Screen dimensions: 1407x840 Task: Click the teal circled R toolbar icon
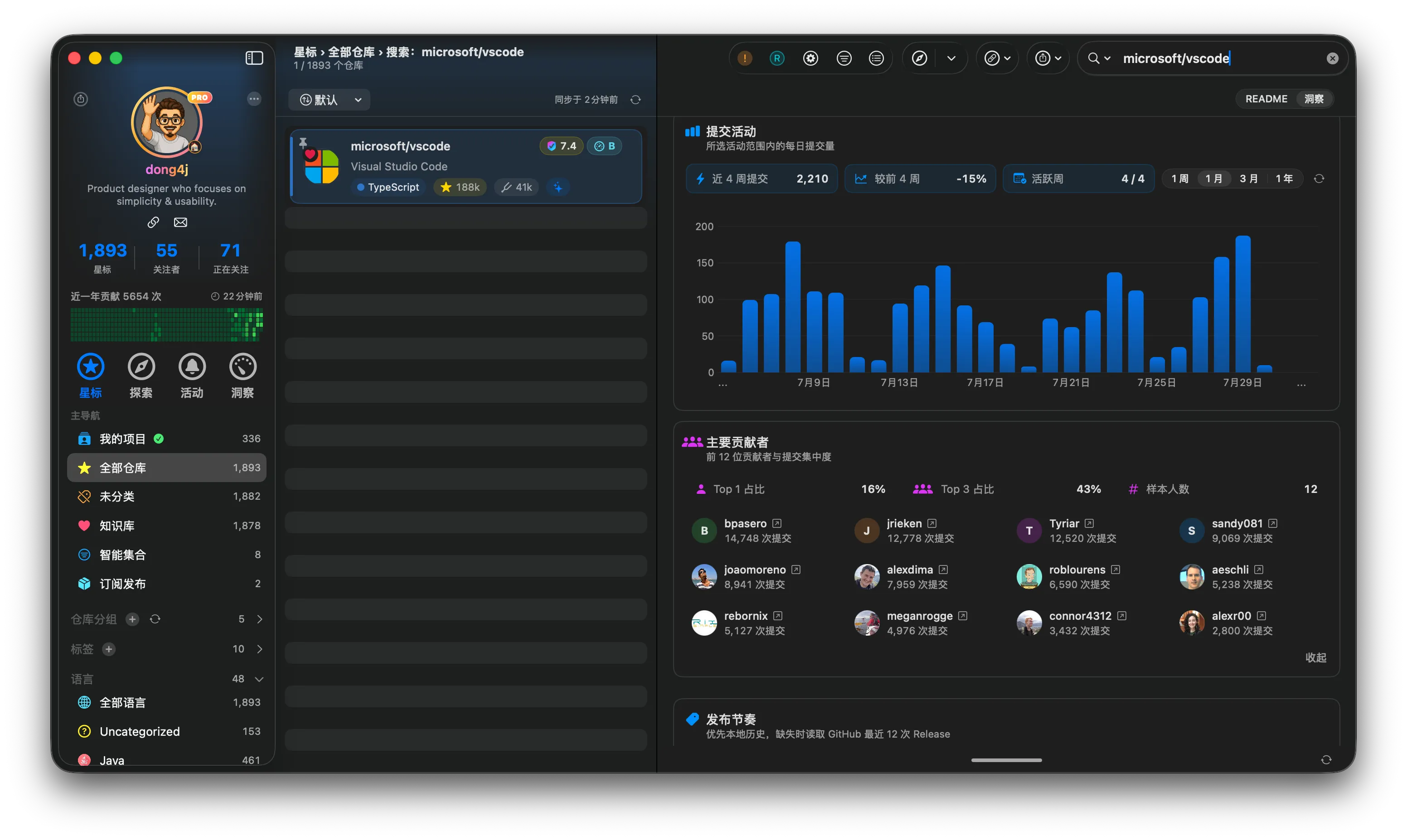coord(777,58)
